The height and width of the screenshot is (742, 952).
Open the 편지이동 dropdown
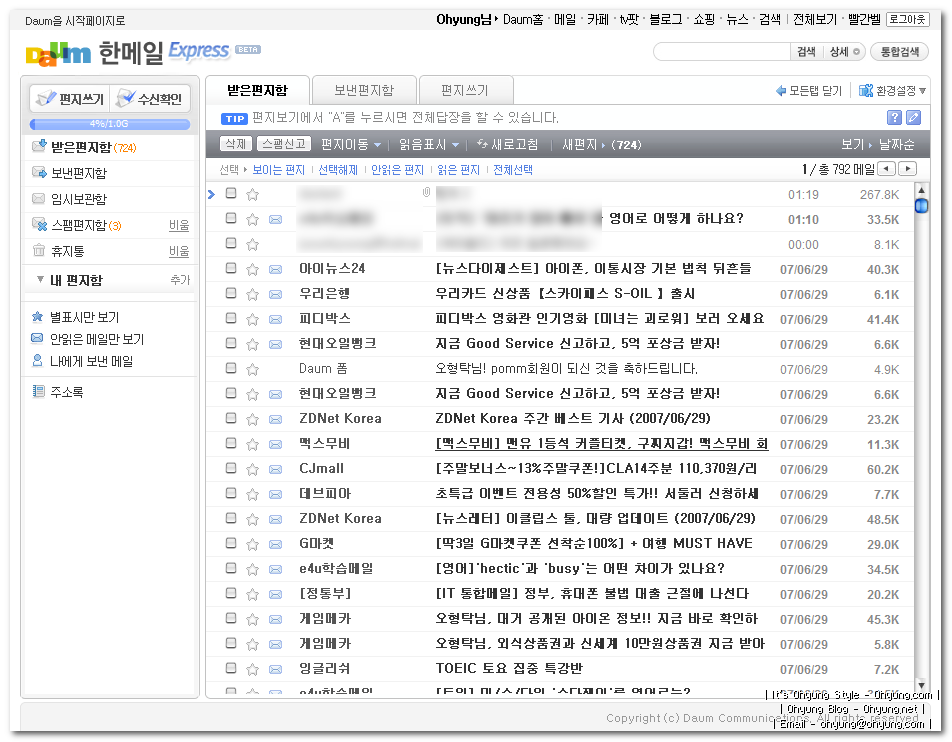point(350,145)
